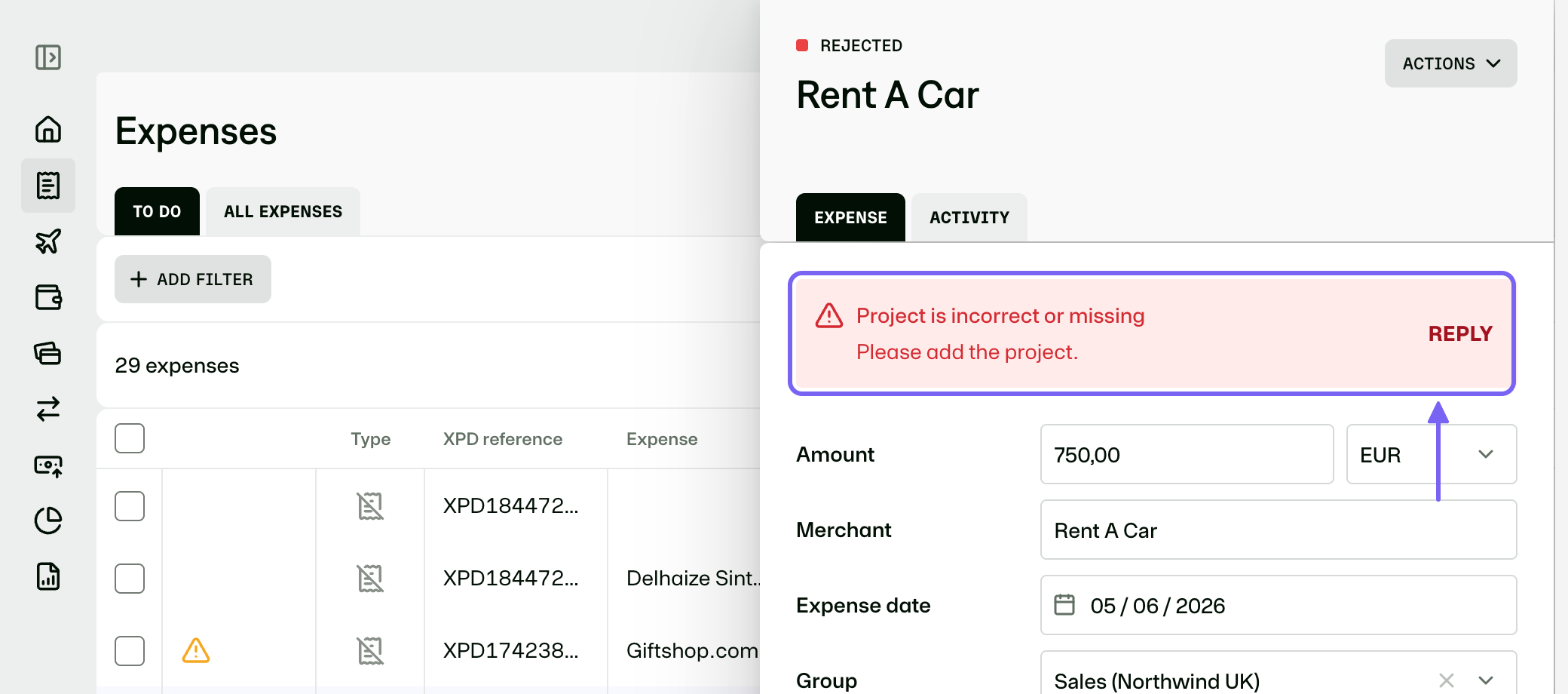Image resolution: width=1568 pixels, height=694 pixels.
Task: Open the Travel airplane icon
Action: coord(48,241)
